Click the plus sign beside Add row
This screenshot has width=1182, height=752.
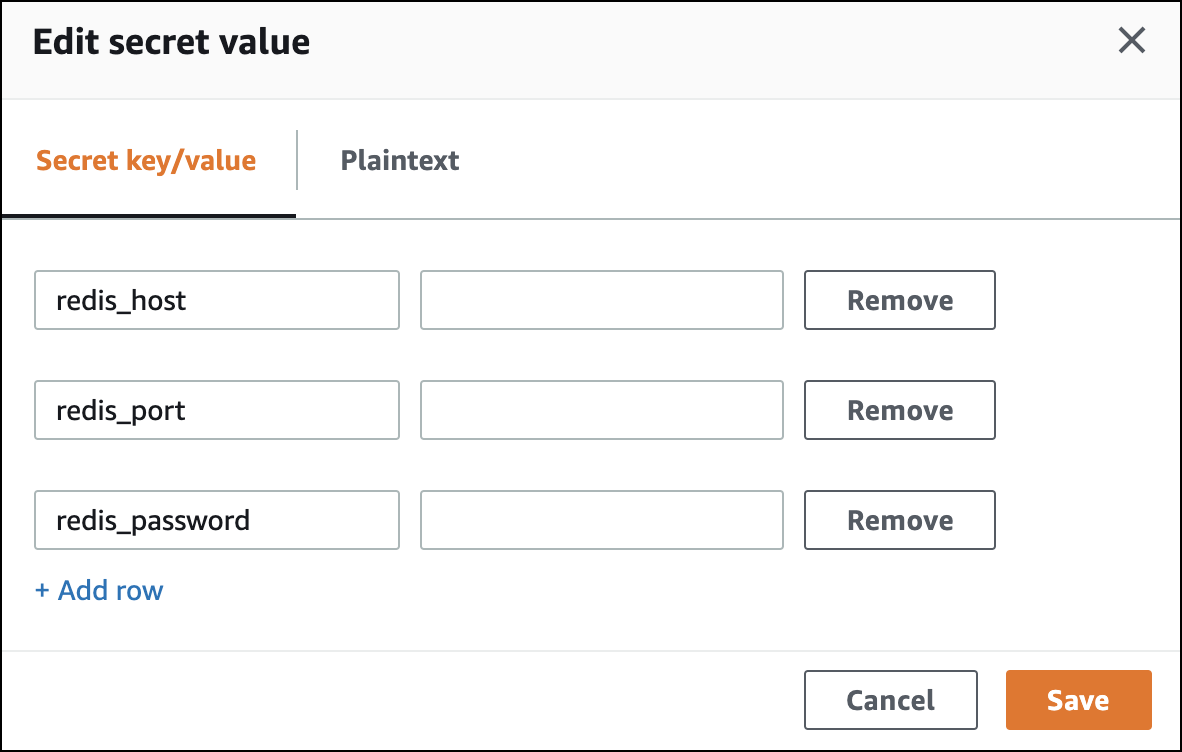pos(42,591)
